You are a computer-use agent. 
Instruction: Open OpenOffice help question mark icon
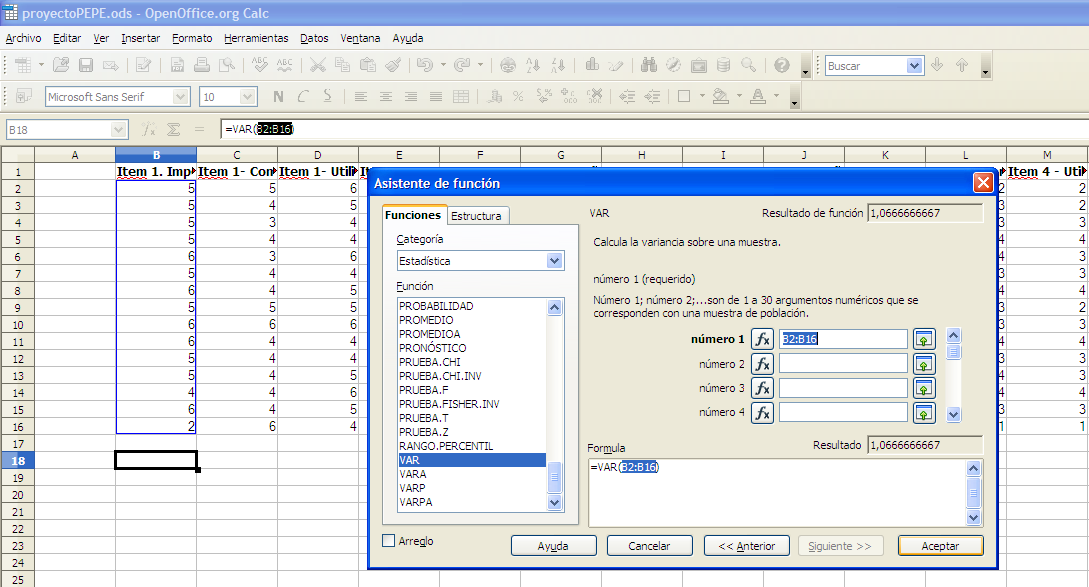(782, 65)
